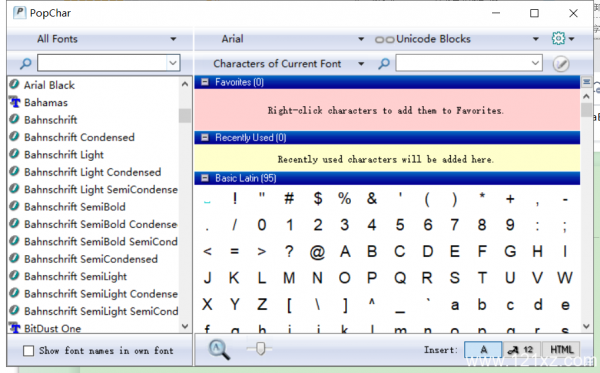Enable Show font names in own font
The image size is (600, 373).
(x=28, y=350)
